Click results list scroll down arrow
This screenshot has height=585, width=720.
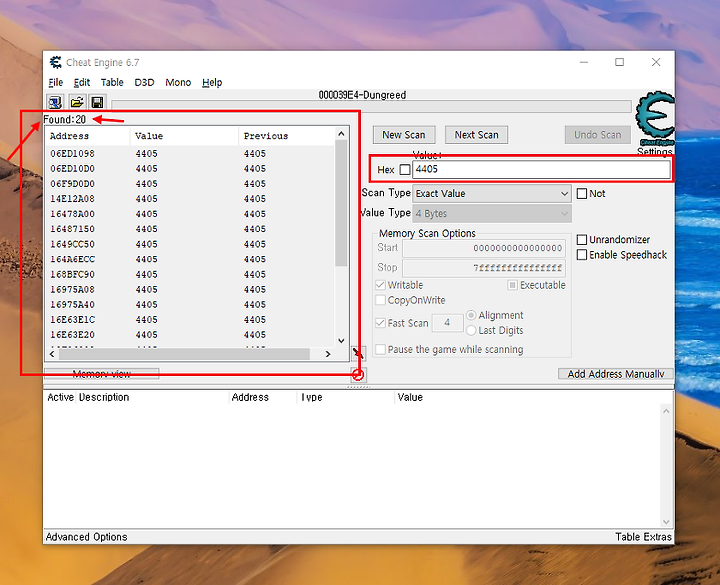(341, 341)
